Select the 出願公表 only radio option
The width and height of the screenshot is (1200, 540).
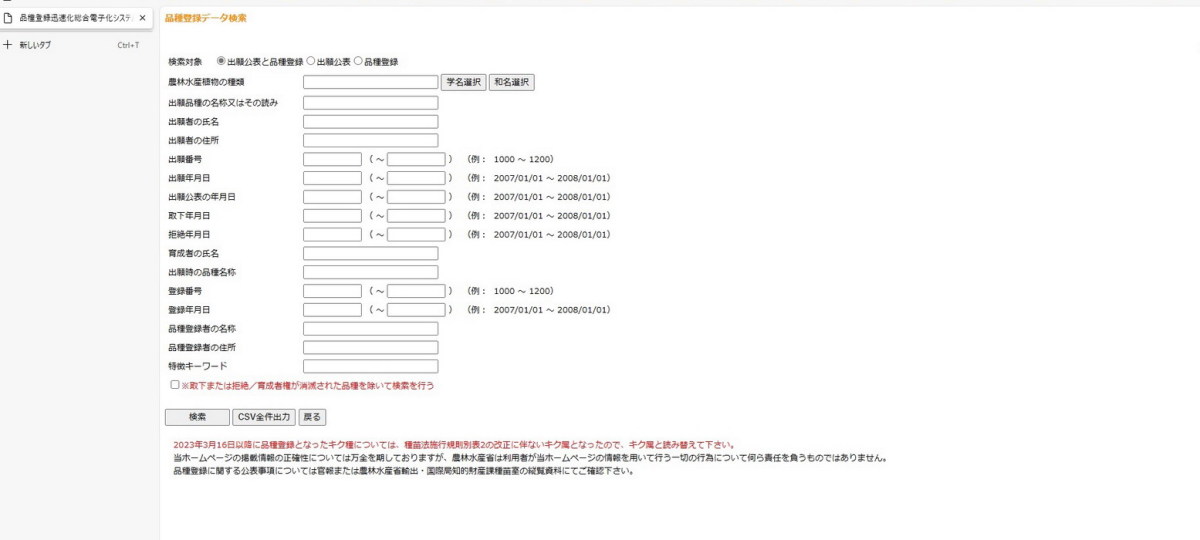(x=310, y=61)
